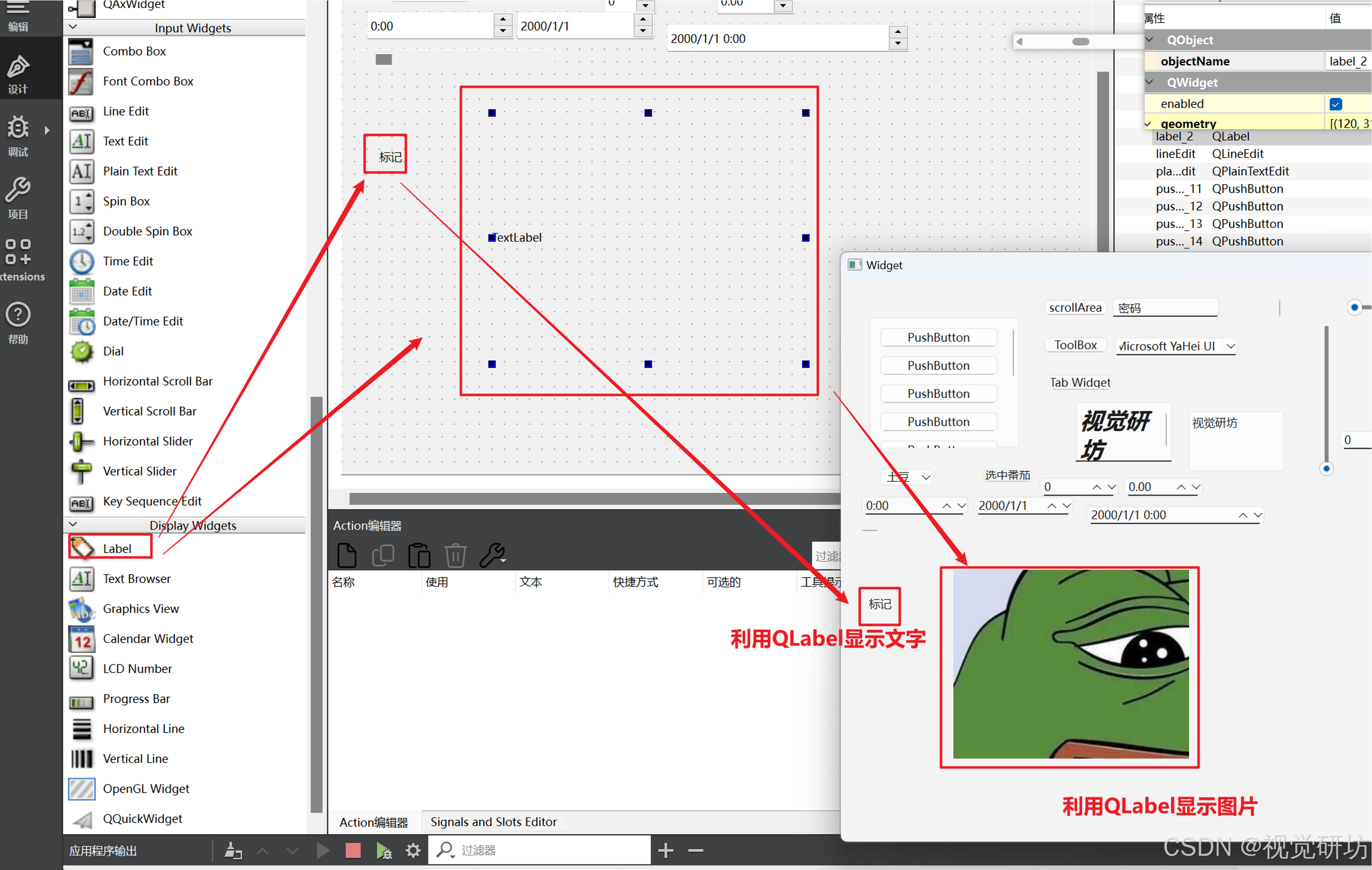The image size is (1372, 870).
Task: Click the radio button below vertical slider
Action: 1326,468
